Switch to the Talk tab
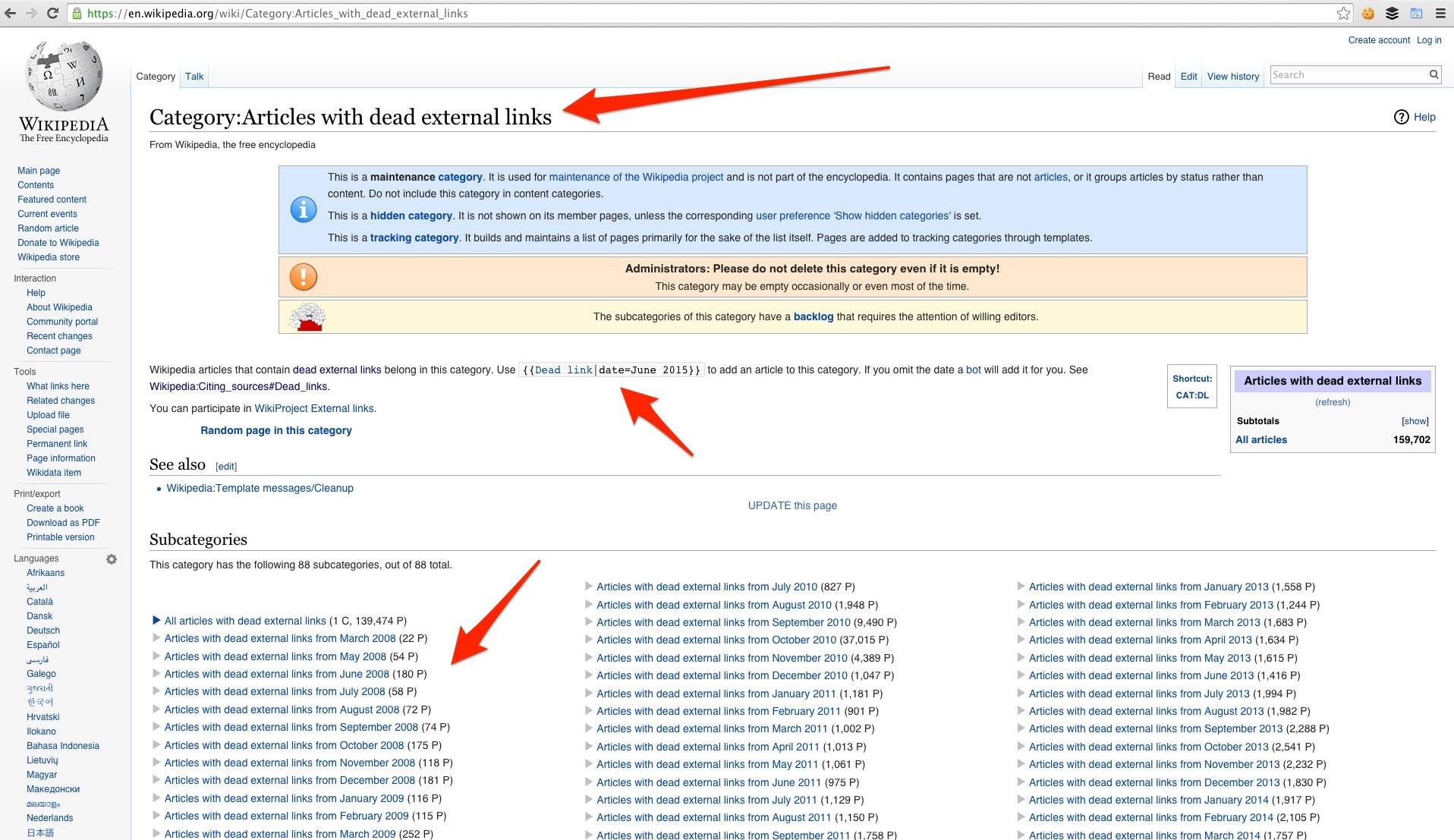 (194, 76)
